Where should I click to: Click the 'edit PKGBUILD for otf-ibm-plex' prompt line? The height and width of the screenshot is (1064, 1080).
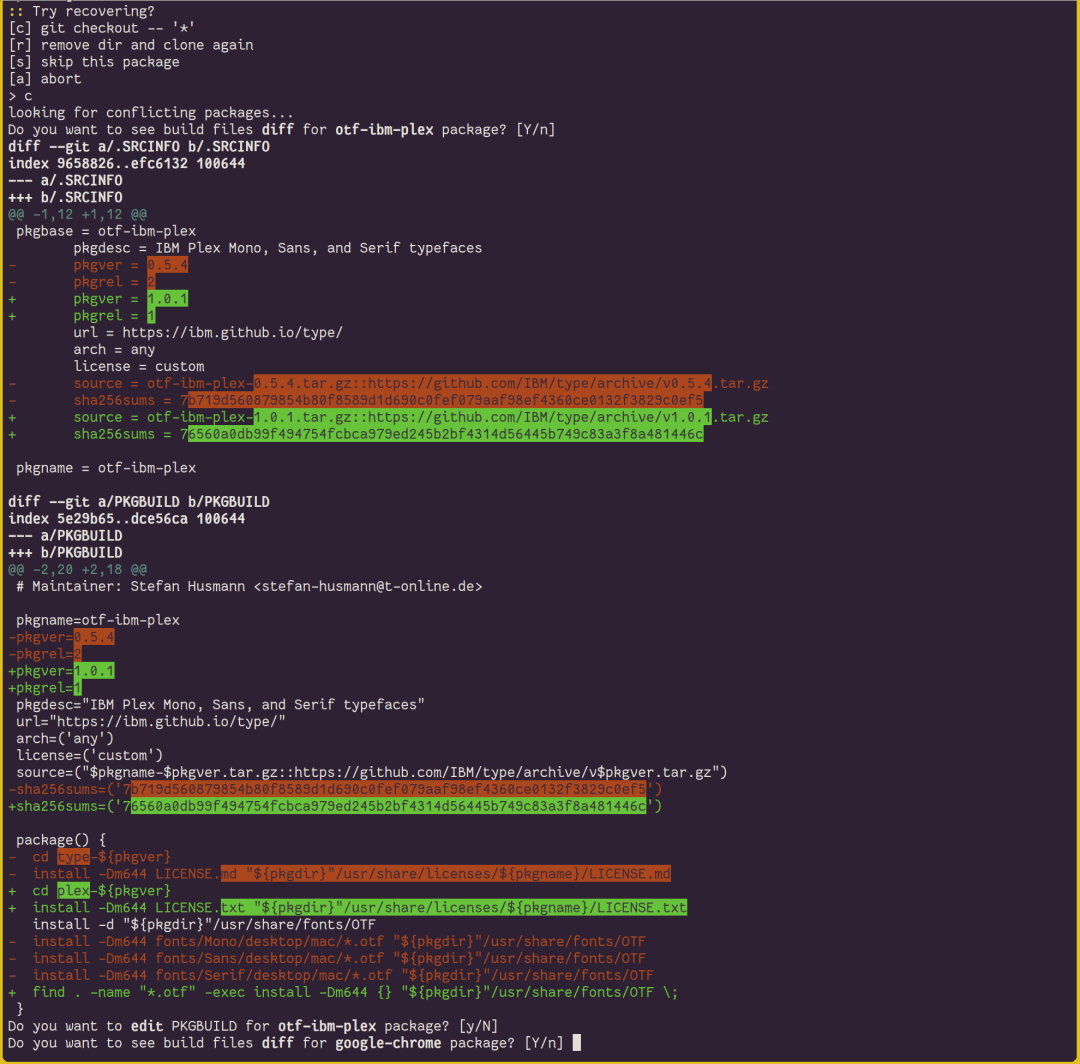[253, 1026]
